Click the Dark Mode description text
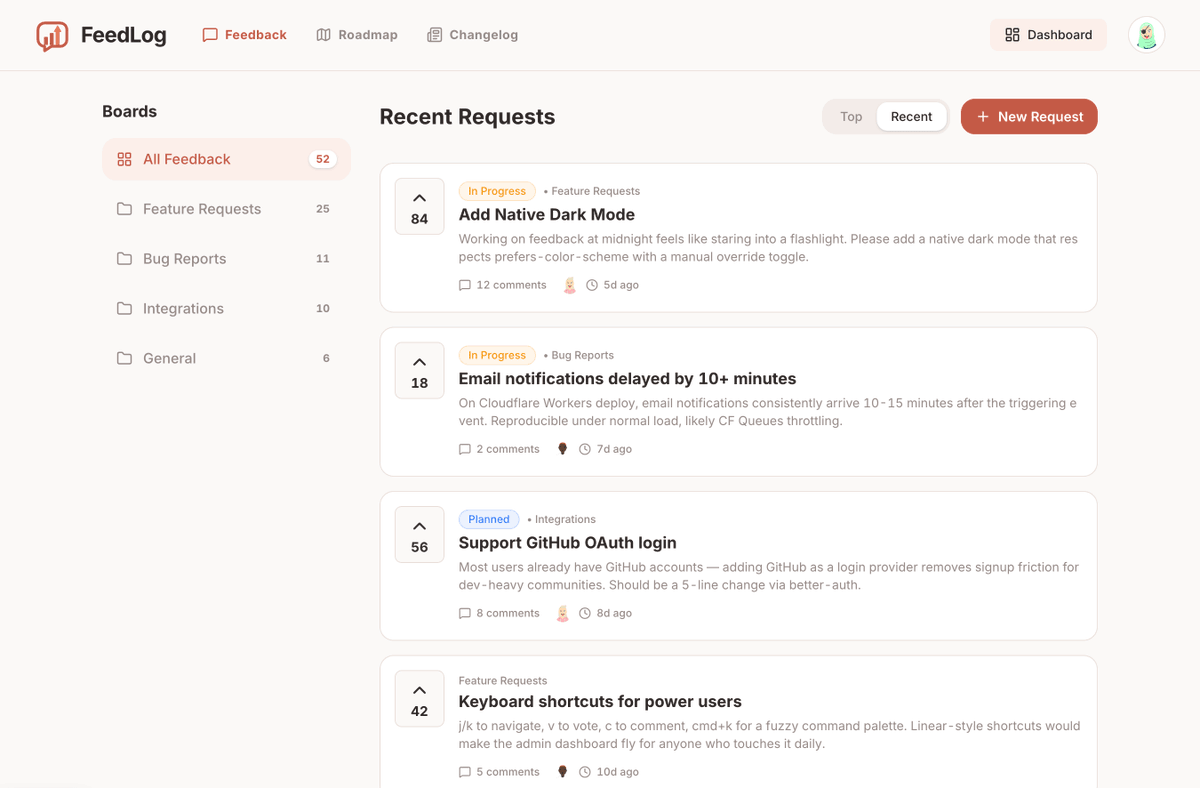The width and height of the screenshot is (1200, 788). (768, 248)
